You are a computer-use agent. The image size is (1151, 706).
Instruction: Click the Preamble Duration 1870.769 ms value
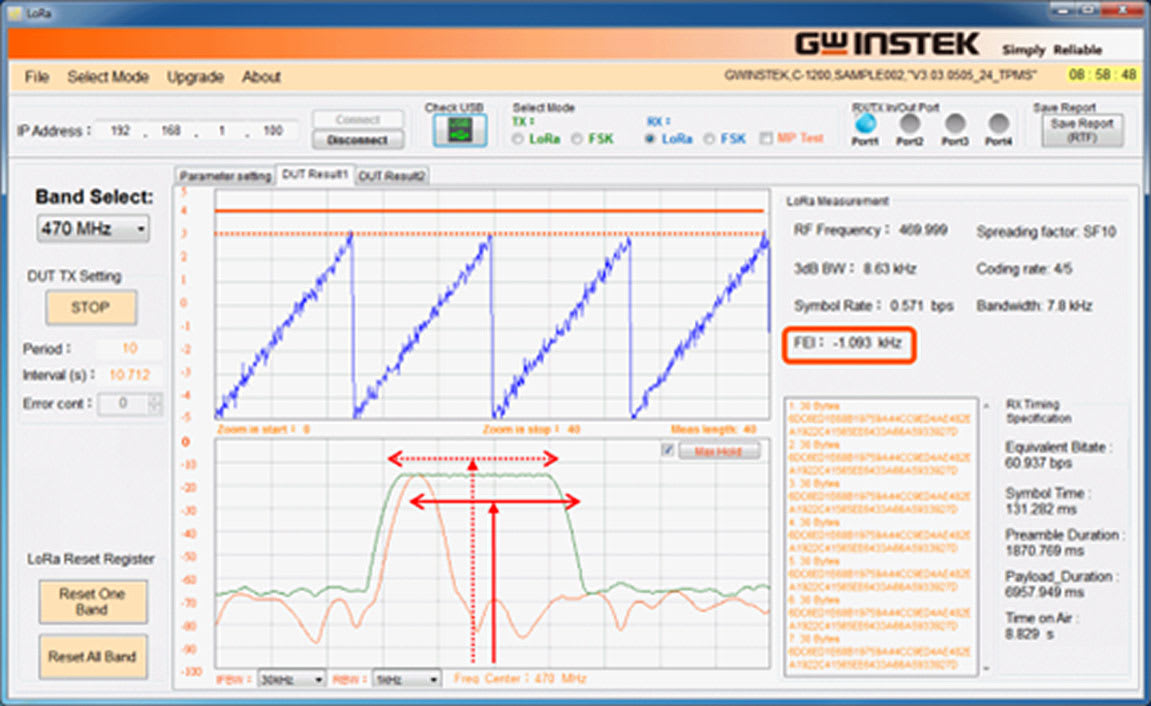(x=1045, y=550)
